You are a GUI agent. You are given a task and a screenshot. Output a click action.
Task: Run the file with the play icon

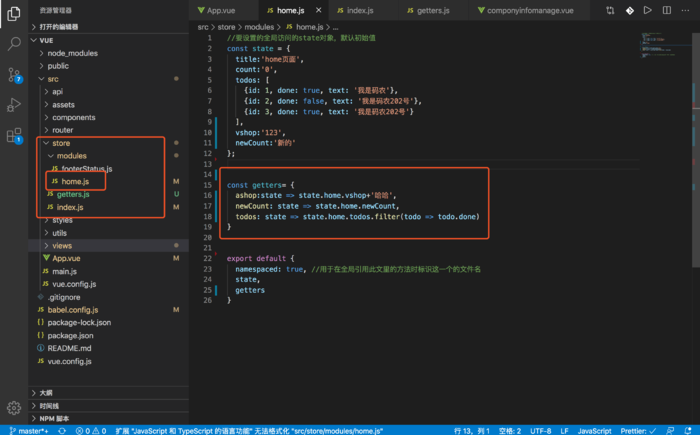pyautogui.click(x=647, y=10)
